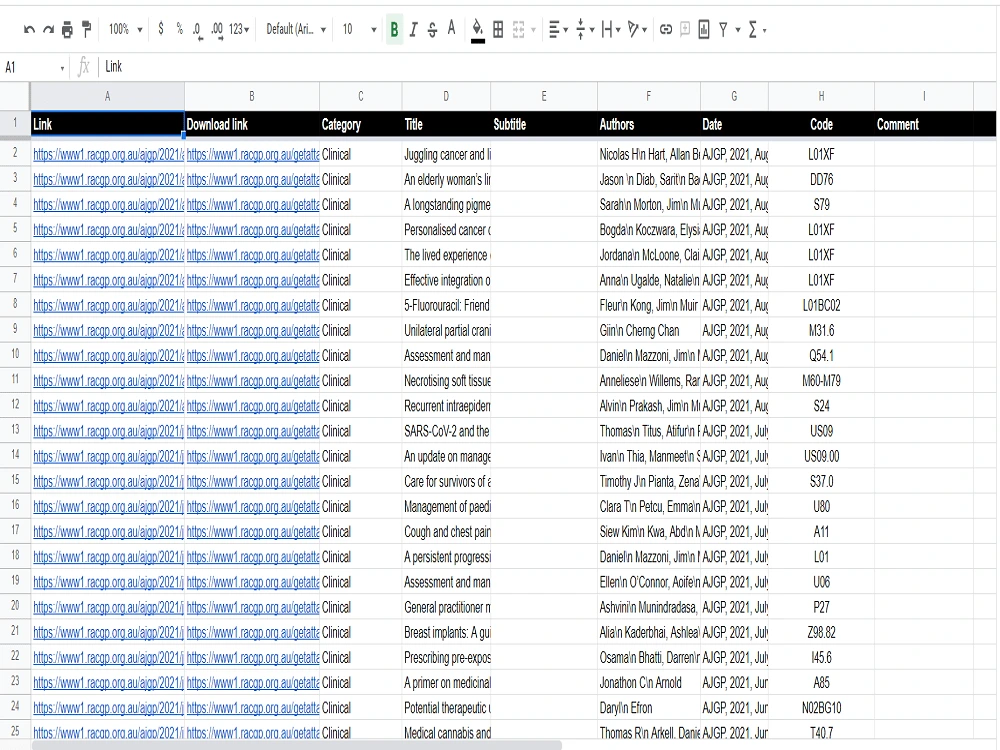Screen dimensions: 1000x750
Task: Open the text color picker
Action: click(452, 28)
